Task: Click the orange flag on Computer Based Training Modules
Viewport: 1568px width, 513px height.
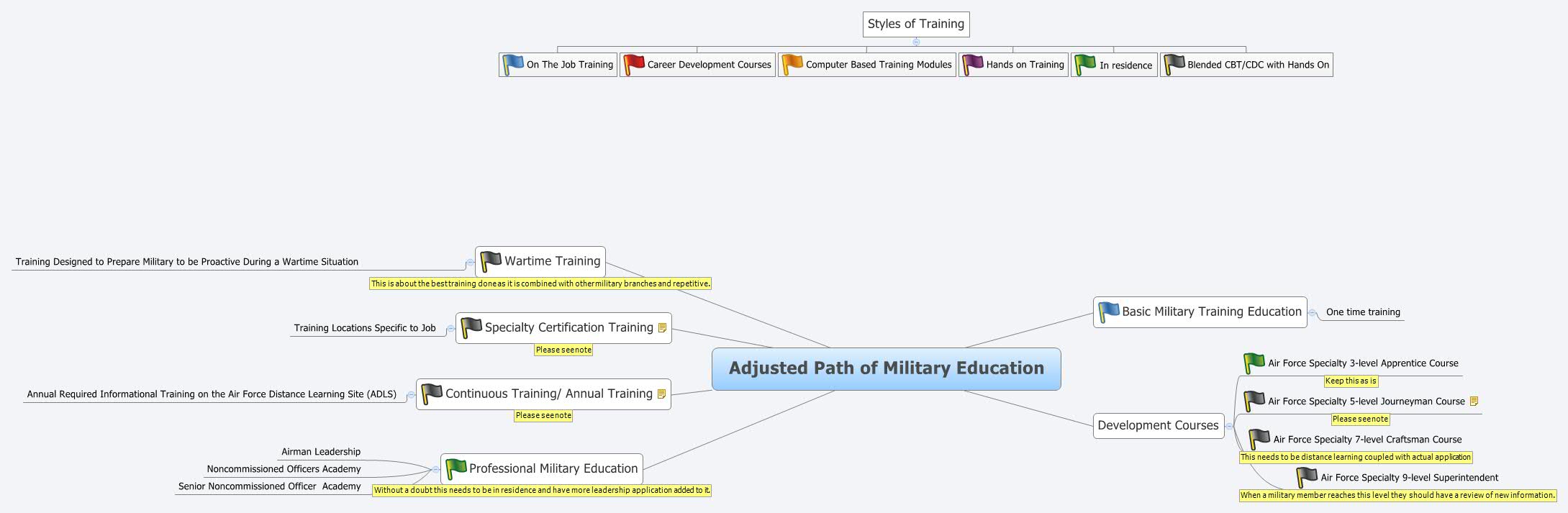Action: (x=792, y=65)
